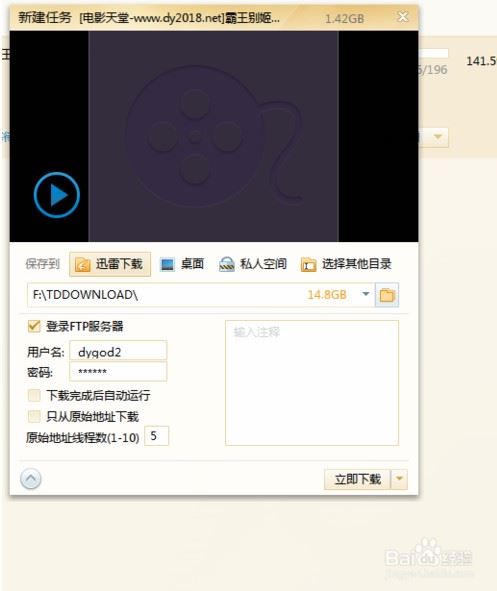This screenshot has width=497, height=591.
Task: Tick the 只从原始地址下载 checkbox
Action: click(x=34, y=416)
